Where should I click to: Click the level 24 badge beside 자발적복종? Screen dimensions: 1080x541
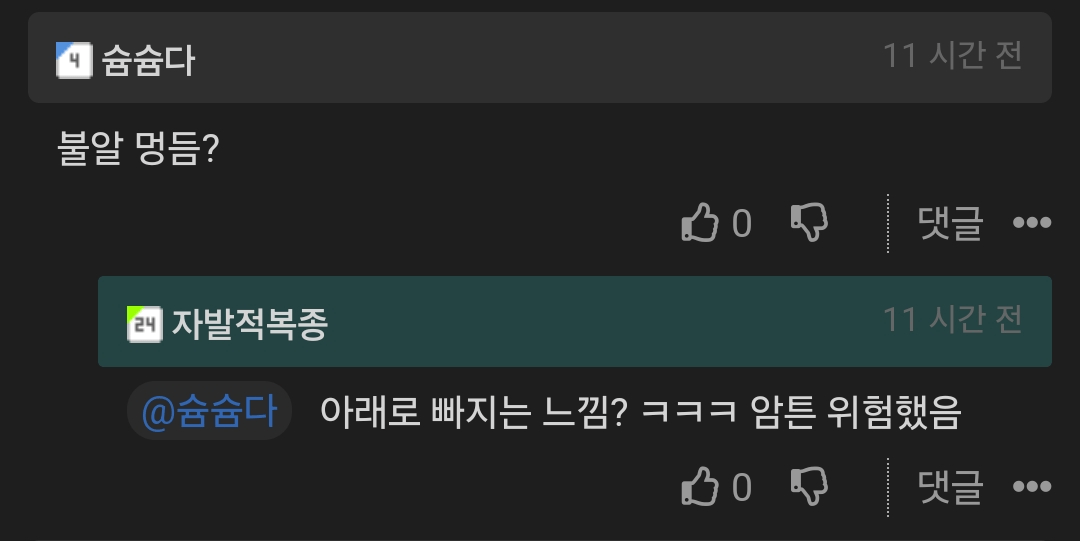[x=145, y=324]
